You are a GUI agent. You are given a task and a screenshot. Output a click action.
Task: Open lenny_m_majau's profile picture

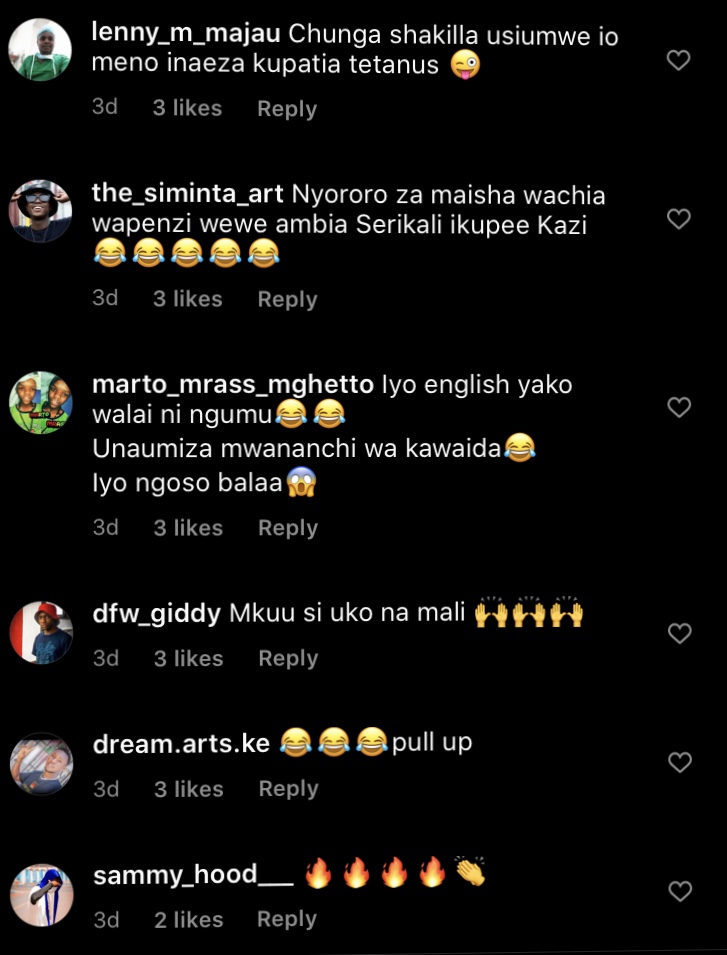coord(40,50)
